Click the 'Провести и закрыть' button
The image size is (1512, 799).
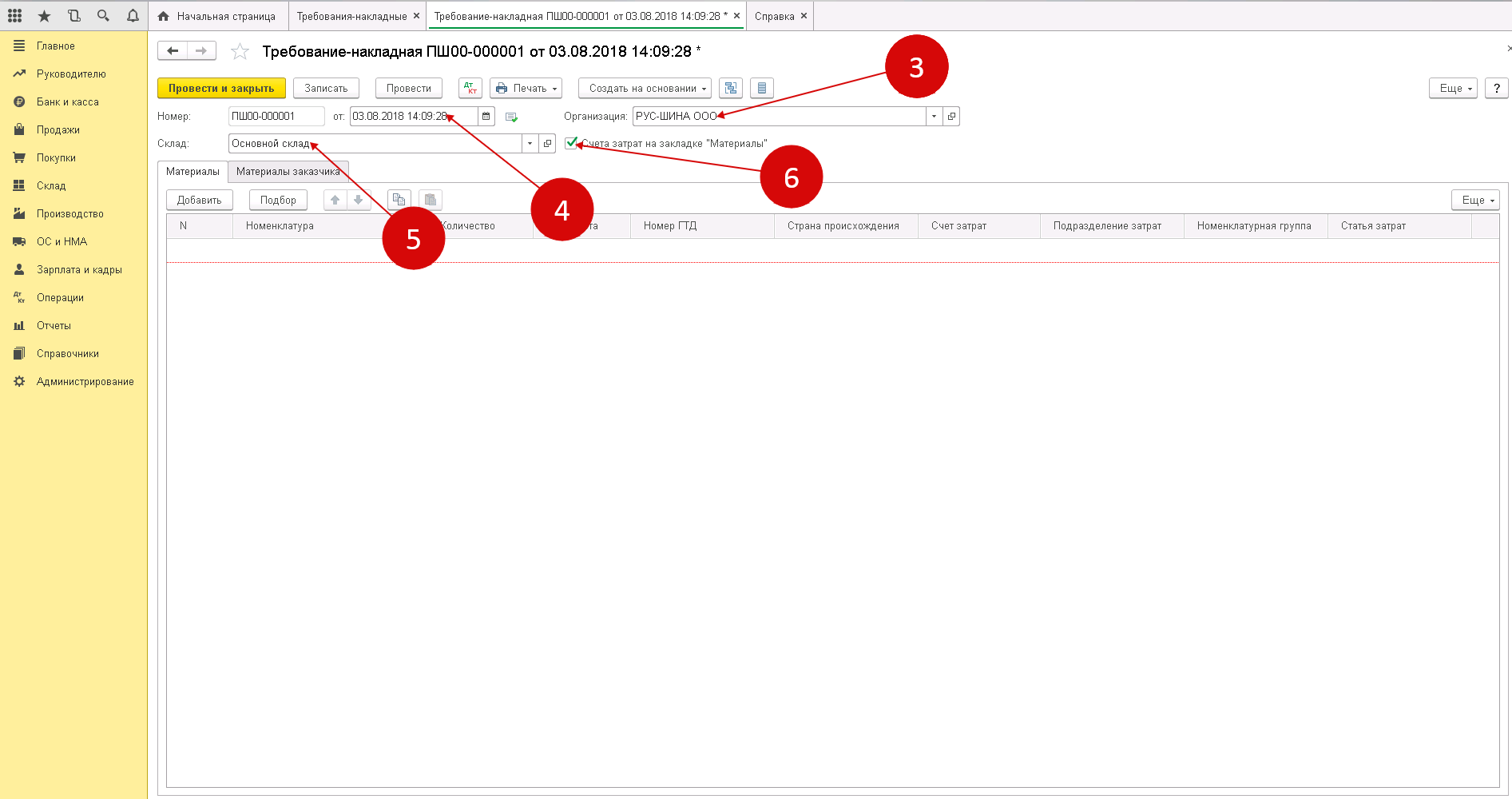[221, 89]
